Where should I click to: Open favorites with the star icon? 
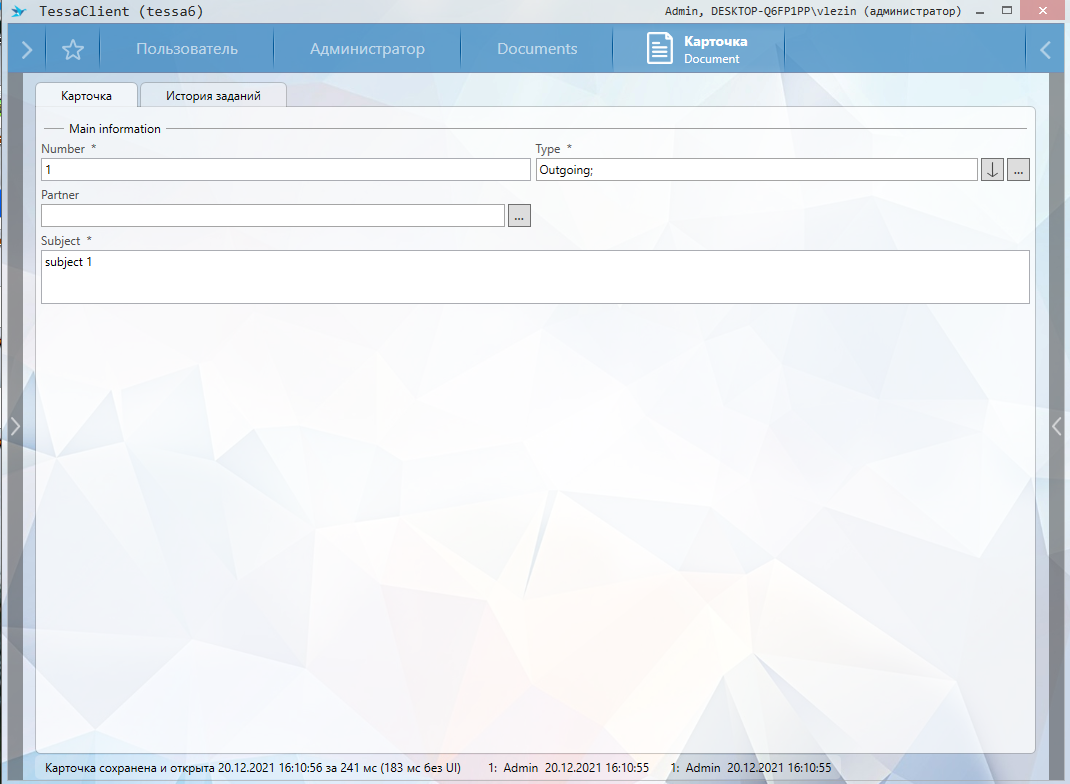pyautogui.click(x=72, y=49)
